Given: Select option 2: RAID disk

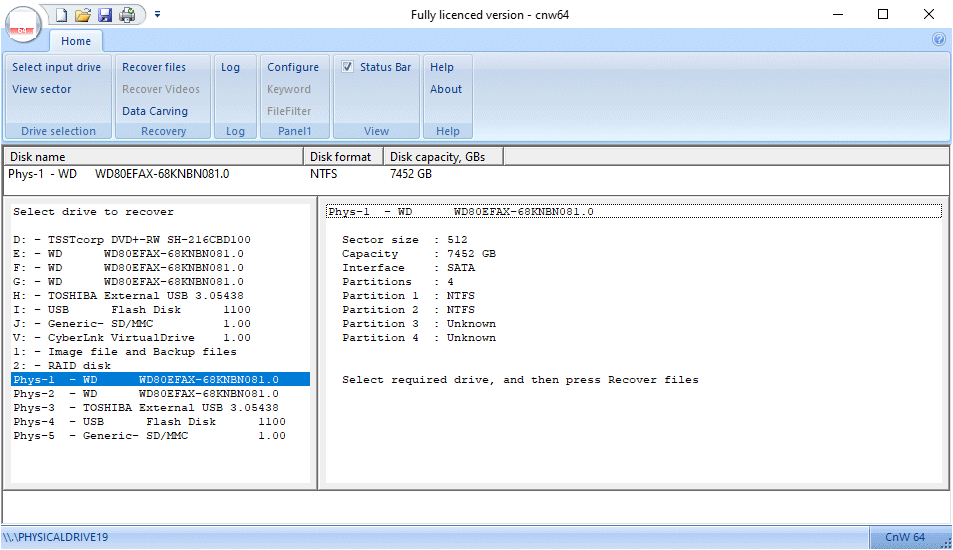Looking at the screenshot, I should pos(62,365).
